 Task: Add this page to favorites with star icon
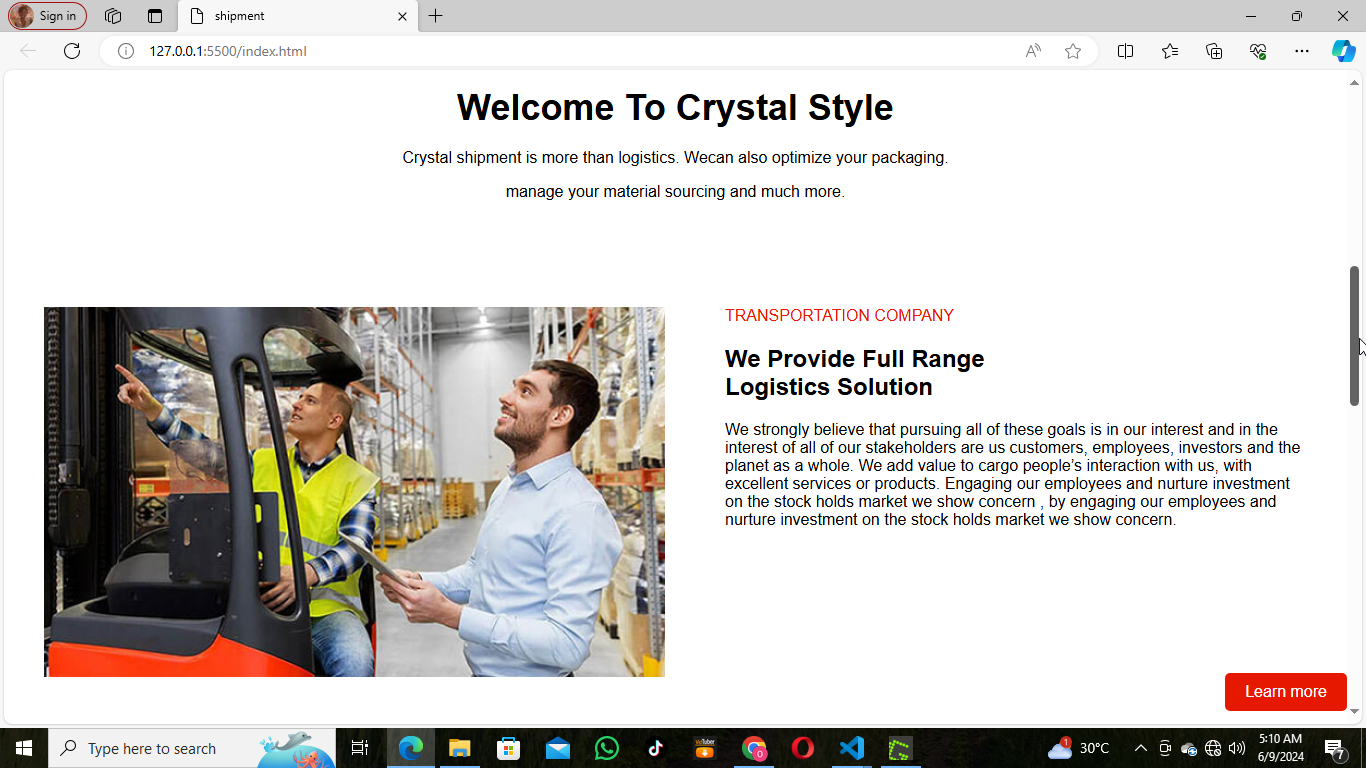point(1073,51)
